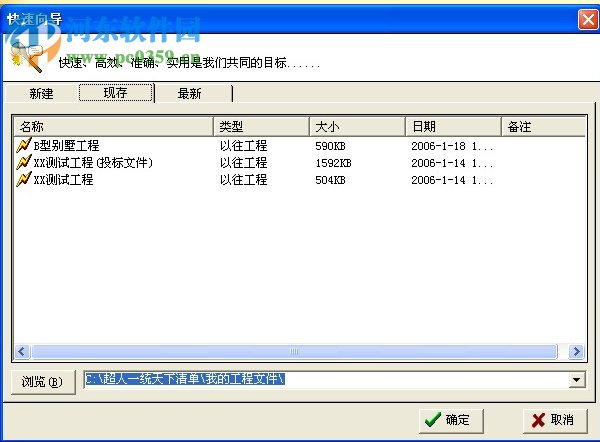
Task: Select the XX测试工程 name in the 504KB row
Action: pyautogui.click(x=63, y=179)
